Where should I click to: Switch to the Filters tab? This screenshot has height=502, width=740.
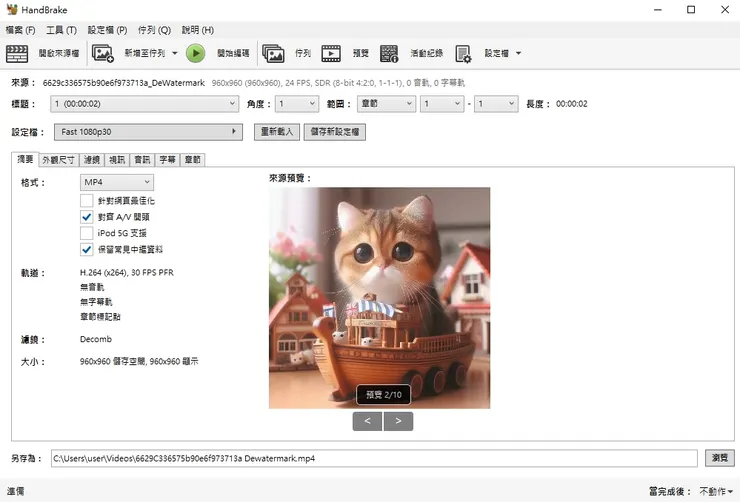click(x=92, y=160)
